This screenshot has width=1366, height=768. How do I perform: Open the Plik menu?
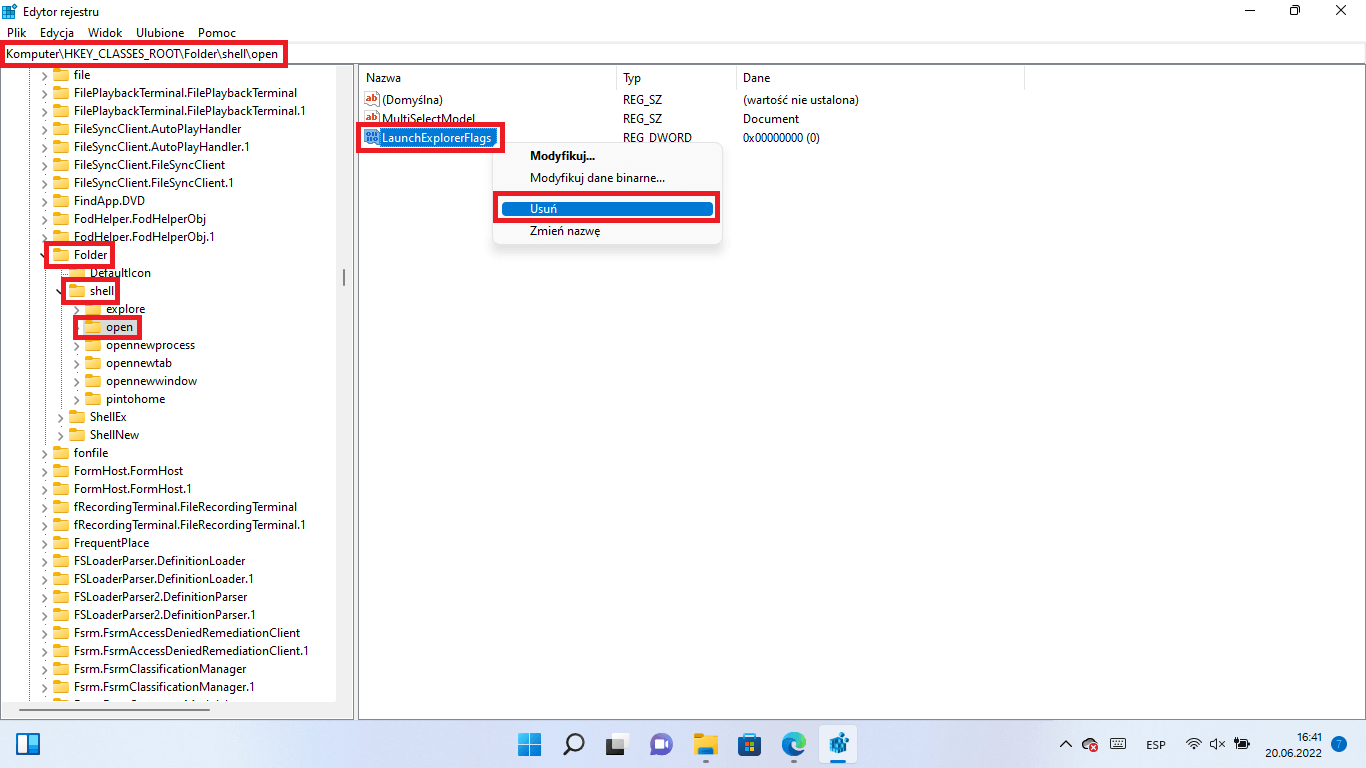pyautogui.click(x=16, y=33)
